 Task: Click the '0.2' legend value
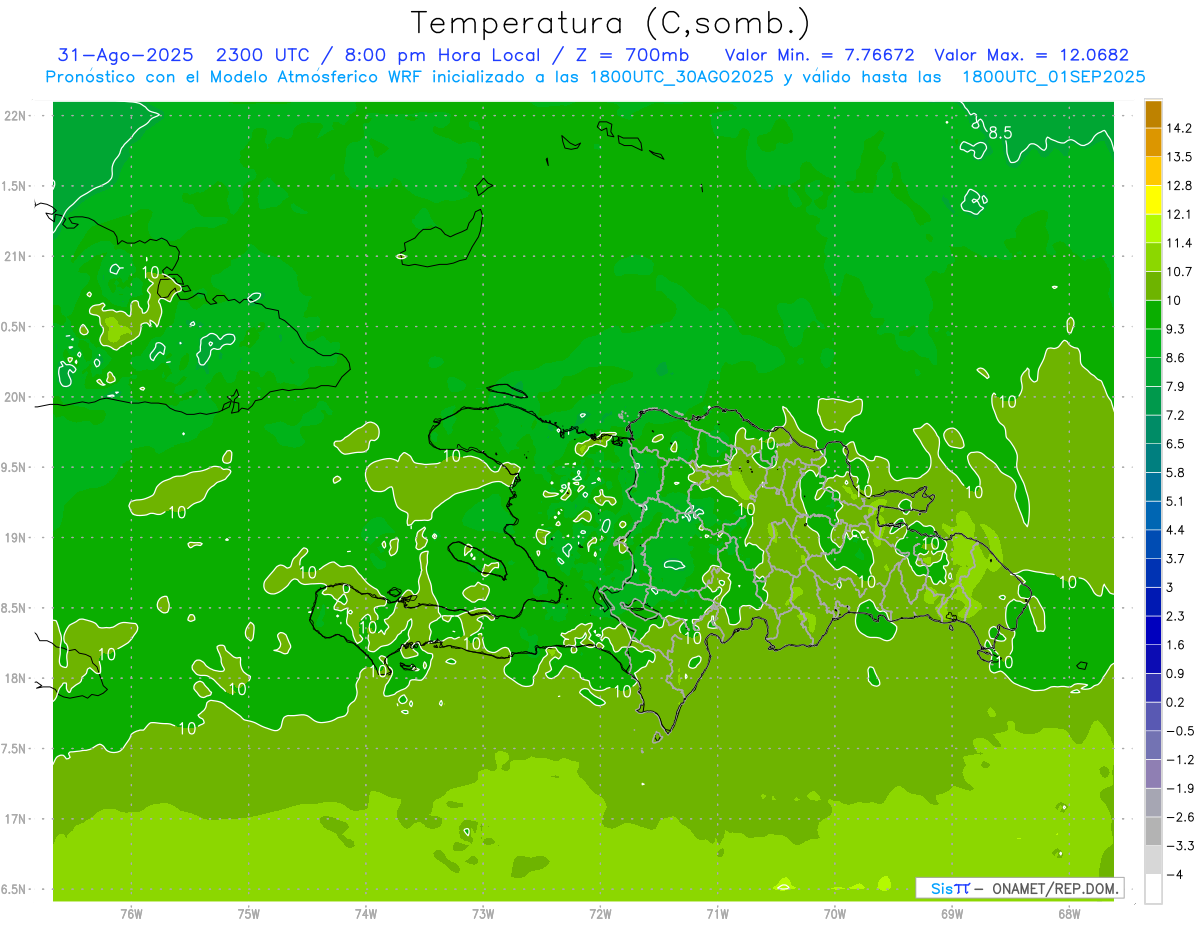pos(1175,701)
